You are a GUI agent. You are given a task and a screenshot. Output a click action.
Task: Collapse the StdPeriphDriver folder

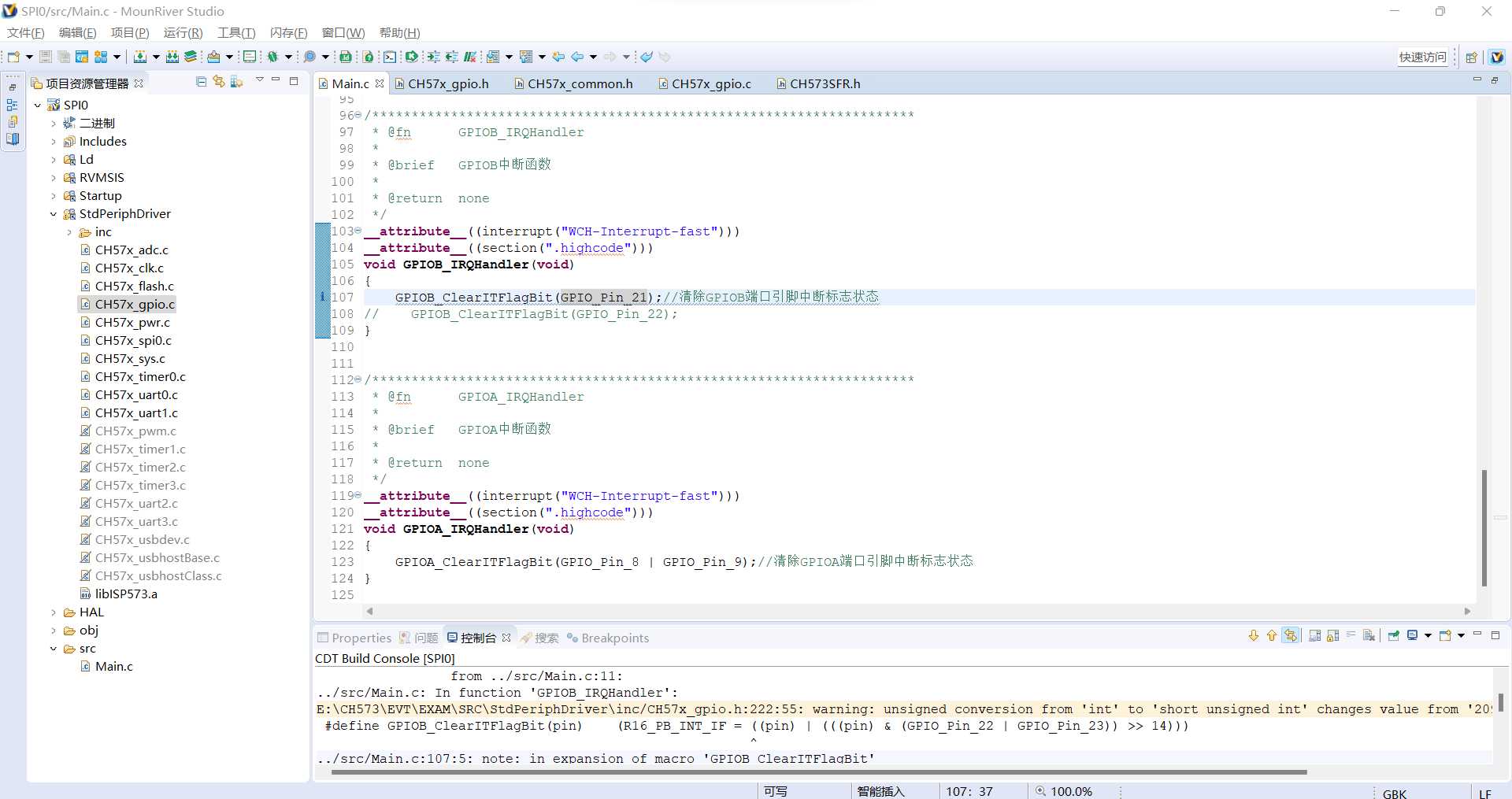[53, 214]
